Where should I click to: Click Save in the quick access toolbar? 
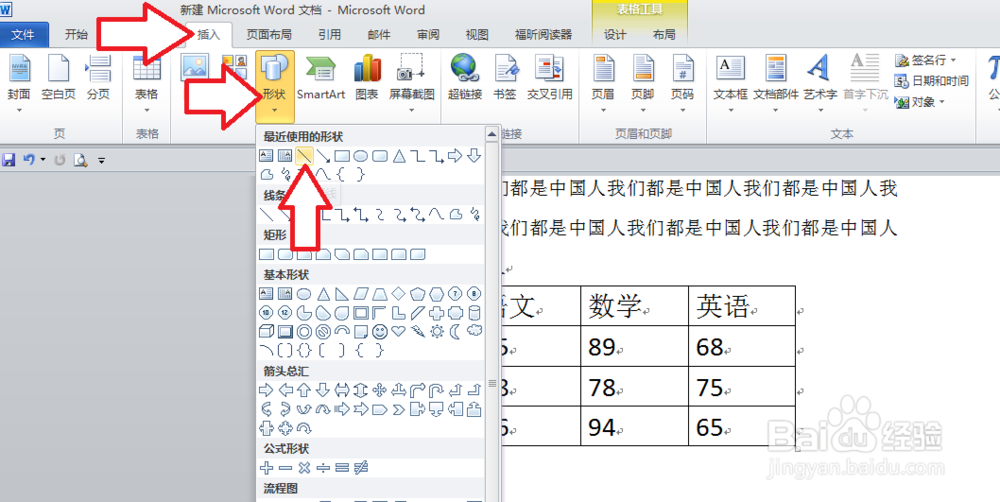[8, 159]
